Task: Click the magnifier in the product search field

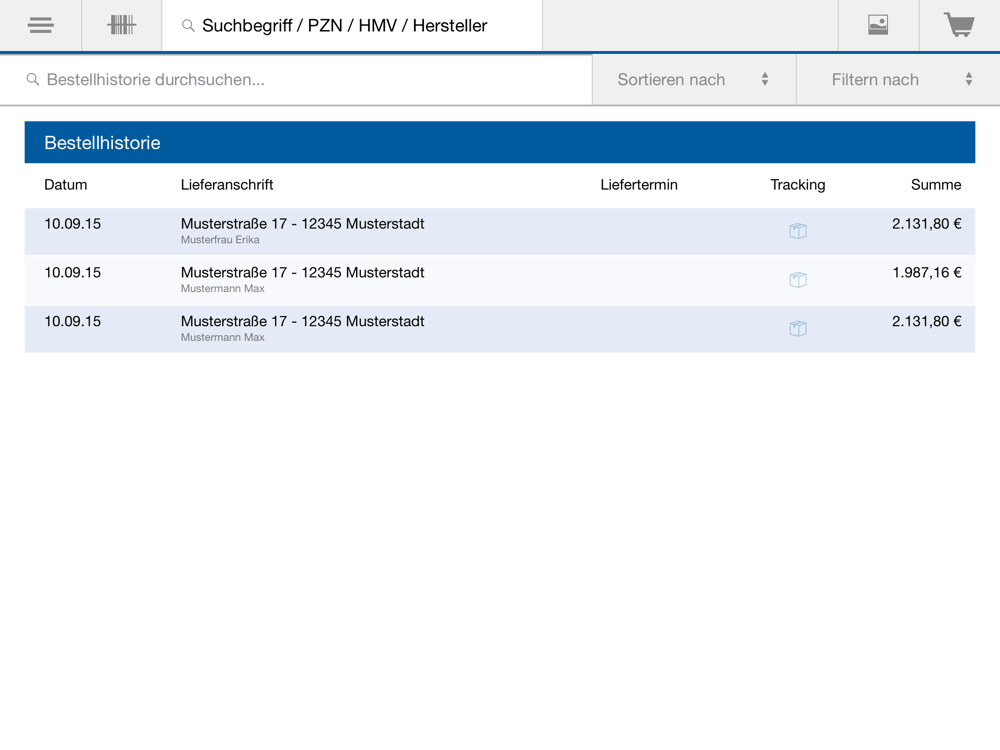Action: (188, 26)
